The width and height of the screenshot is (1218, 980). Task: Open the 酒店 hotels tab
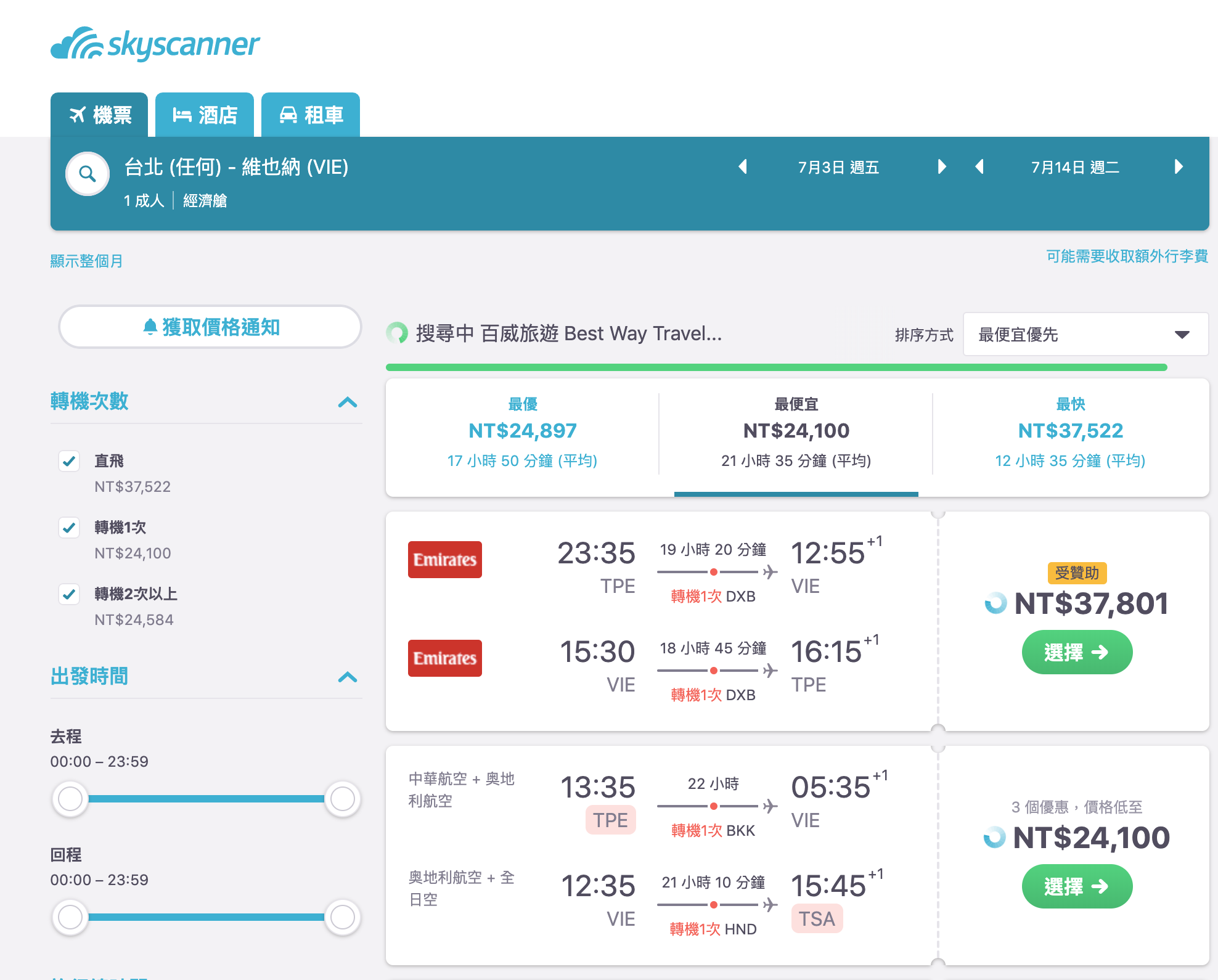(205, 115)
